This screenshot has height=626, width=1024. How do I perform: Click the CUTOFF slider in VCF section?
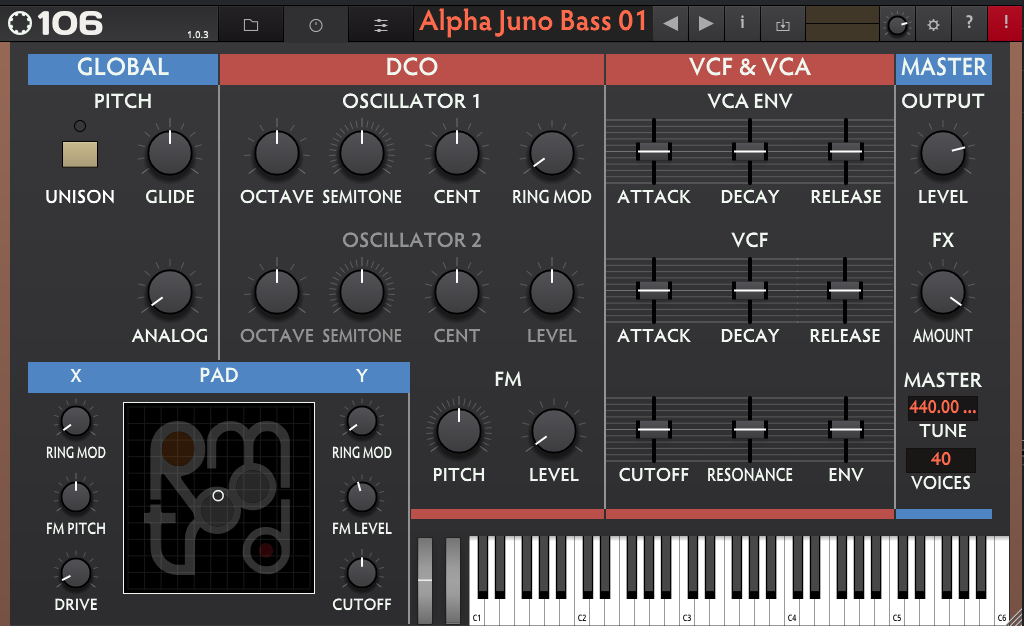pyautogui.click(x=654, y=430)
